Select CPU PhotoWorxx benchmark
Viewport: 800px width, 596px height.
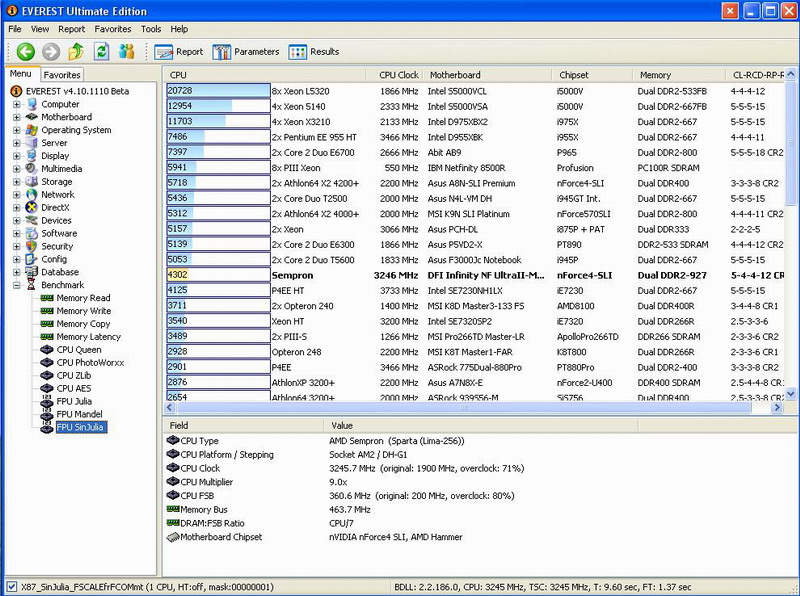(90, 363)
